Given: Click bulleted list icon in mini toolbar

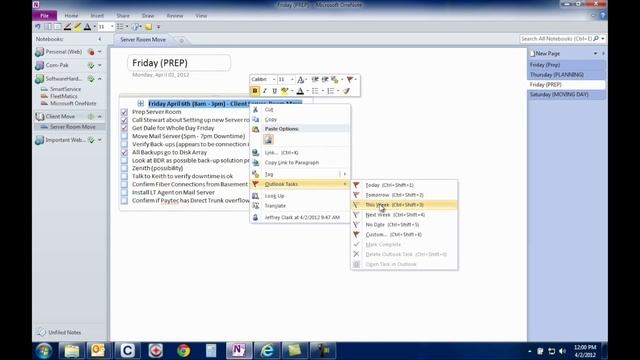Looking at the screenshot, I should (x=315, y=91).
